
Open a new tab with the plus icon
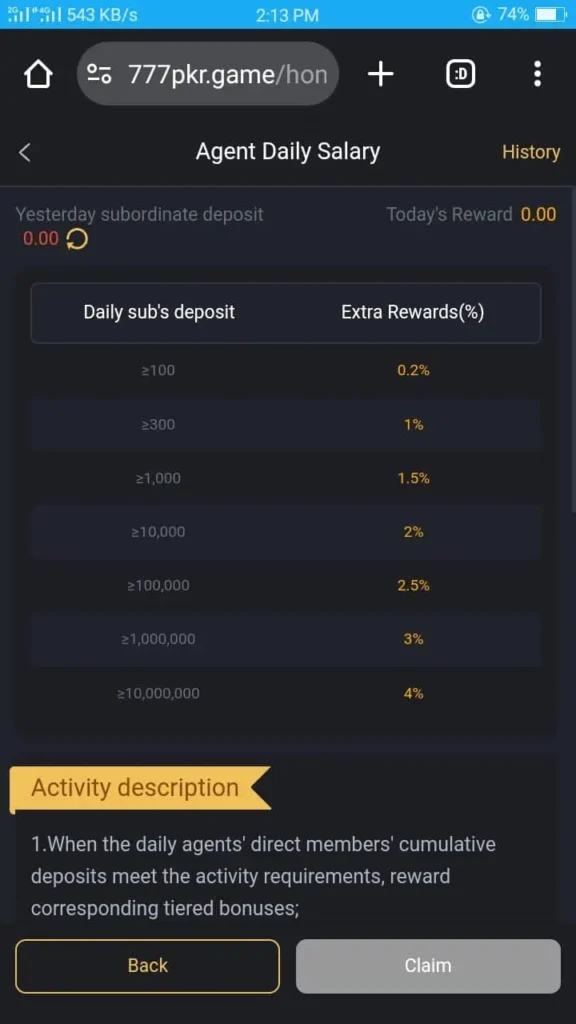(x=380, y=73)
